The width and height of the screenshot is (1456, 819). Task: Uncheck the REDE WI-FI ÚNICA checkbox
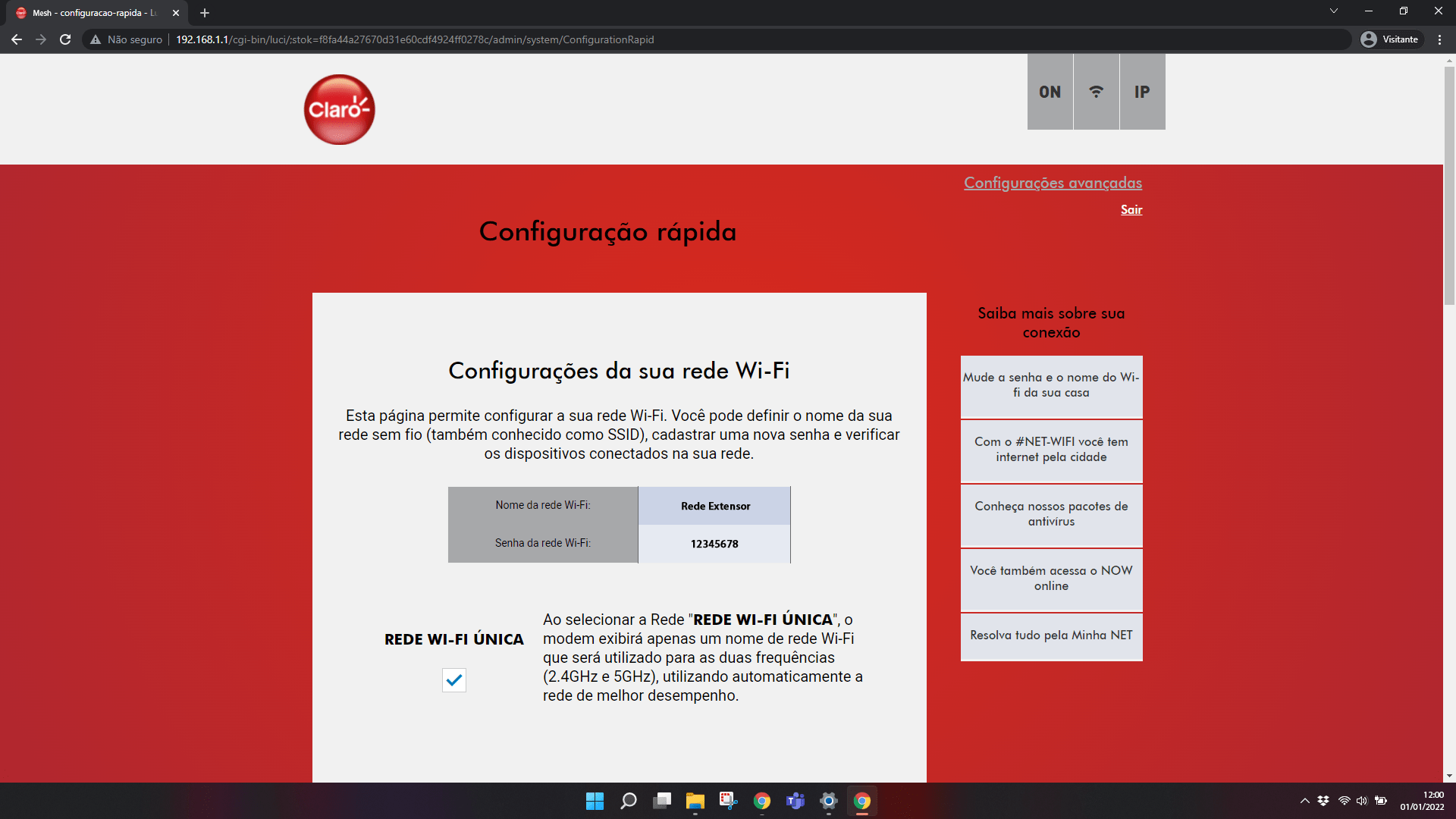(453, 680)
